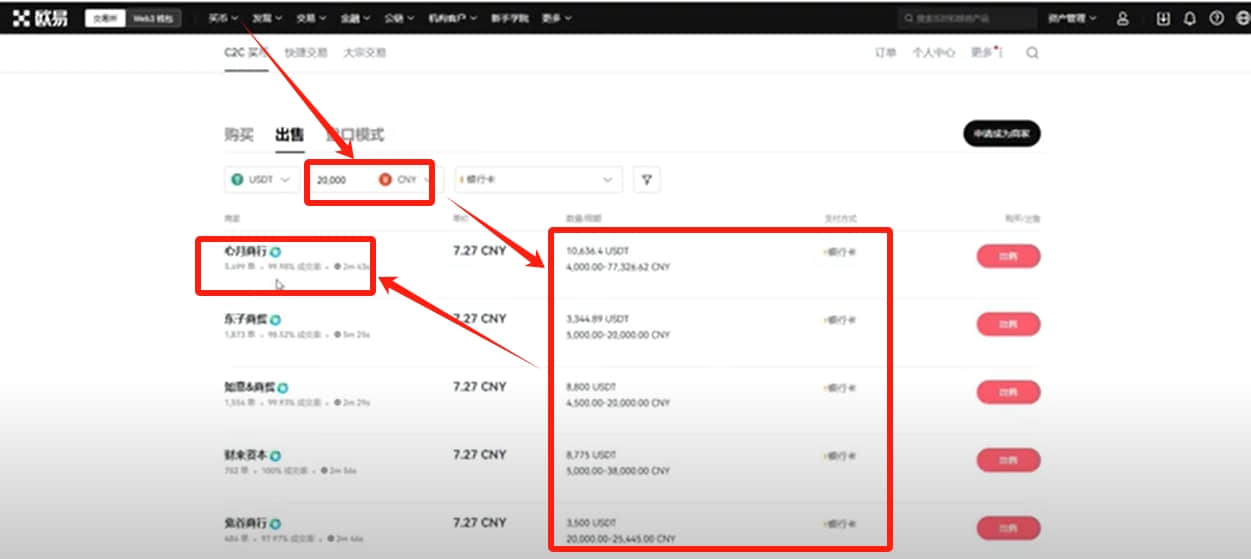The height and width of the screenshot is (559, 1251).
Task: Open the CNY currency dropdown arrow
Action: (x=426, y=180)
